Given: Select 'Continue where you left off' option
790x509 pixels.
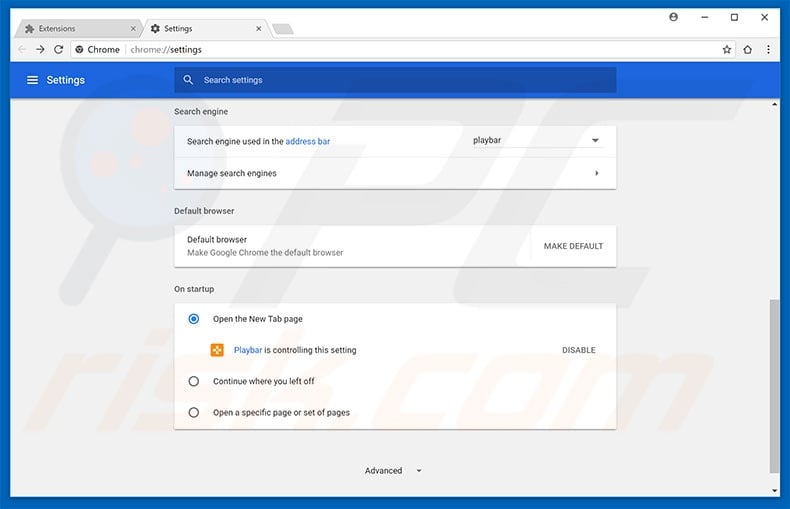Looking at the screenshot, I should (x=193, y=381).
